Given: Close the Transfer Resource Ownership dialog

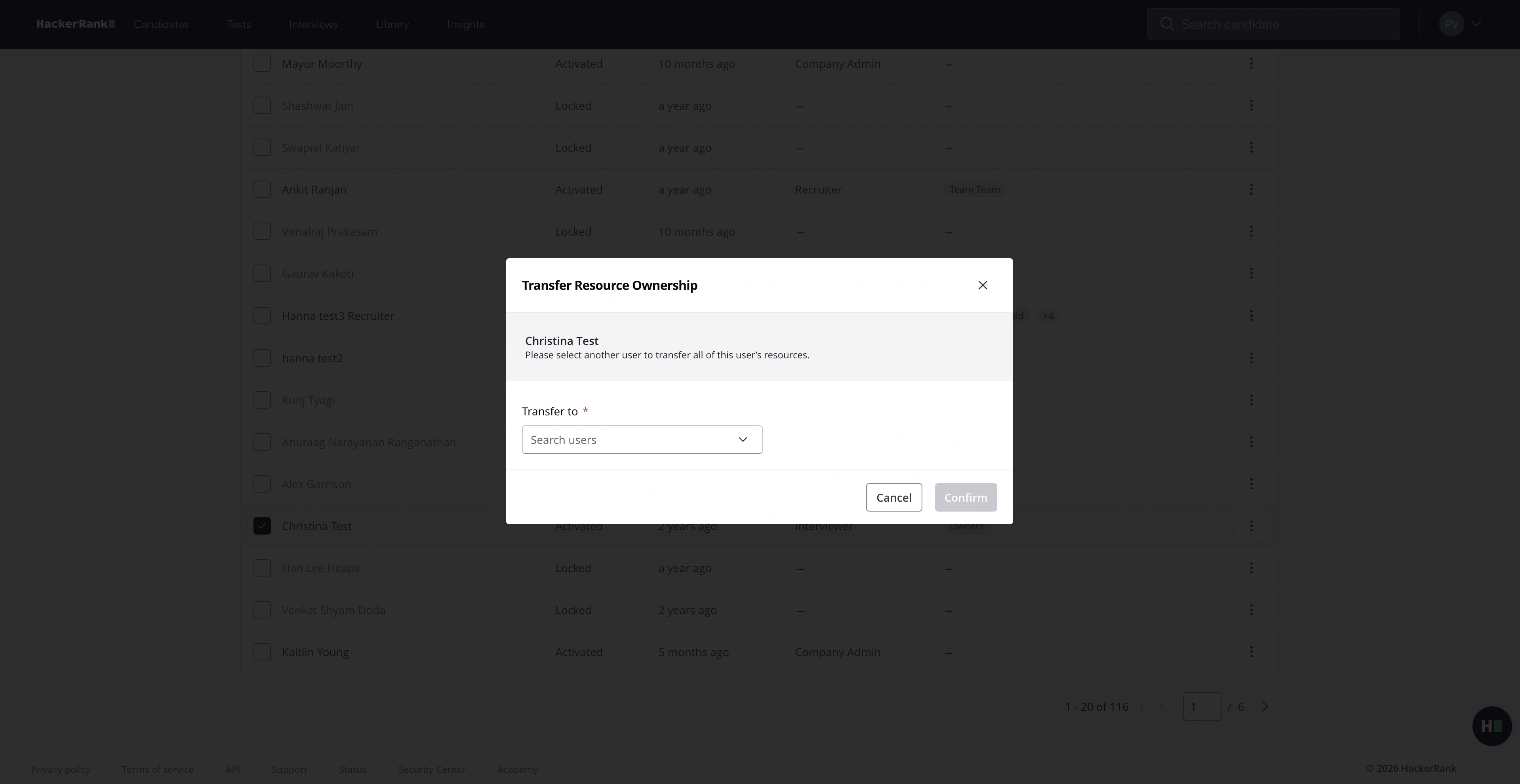Looking at the screenshot, I should (983, 285).
